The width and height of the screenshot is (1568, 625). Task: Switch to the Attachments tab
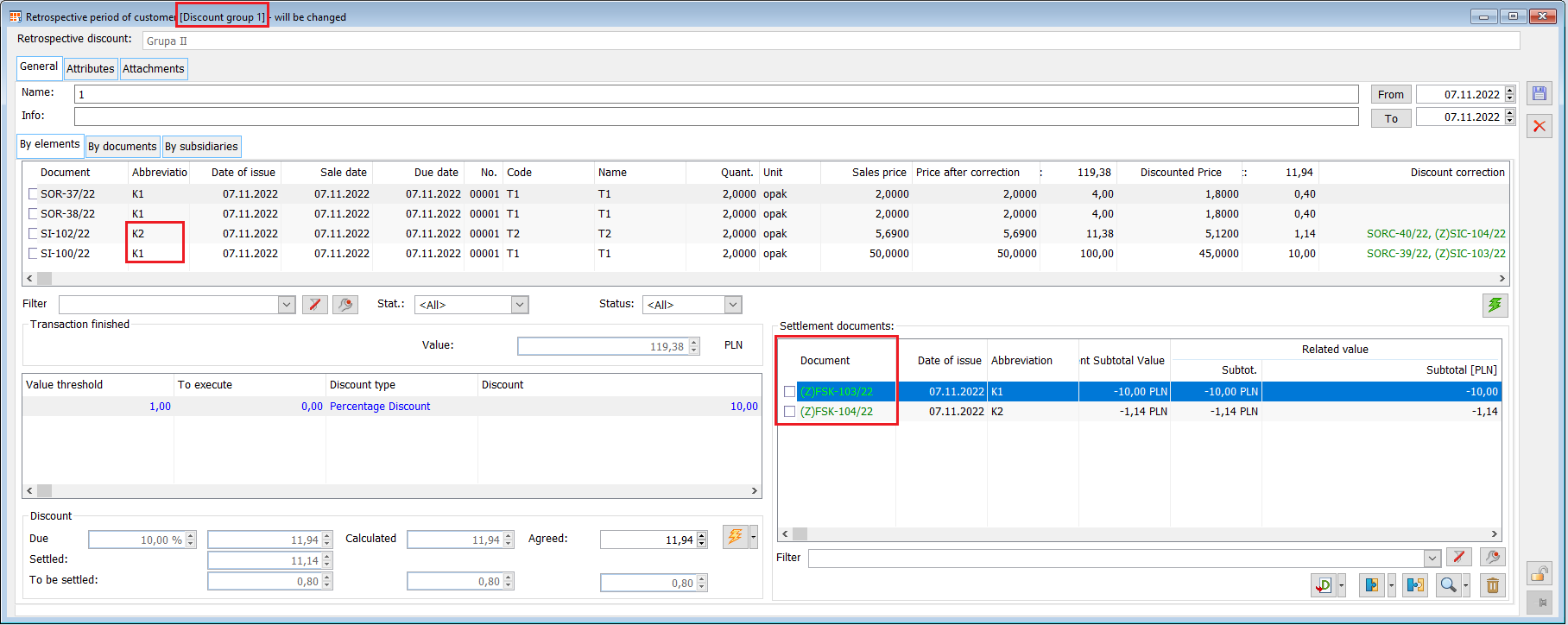point(154,69)
